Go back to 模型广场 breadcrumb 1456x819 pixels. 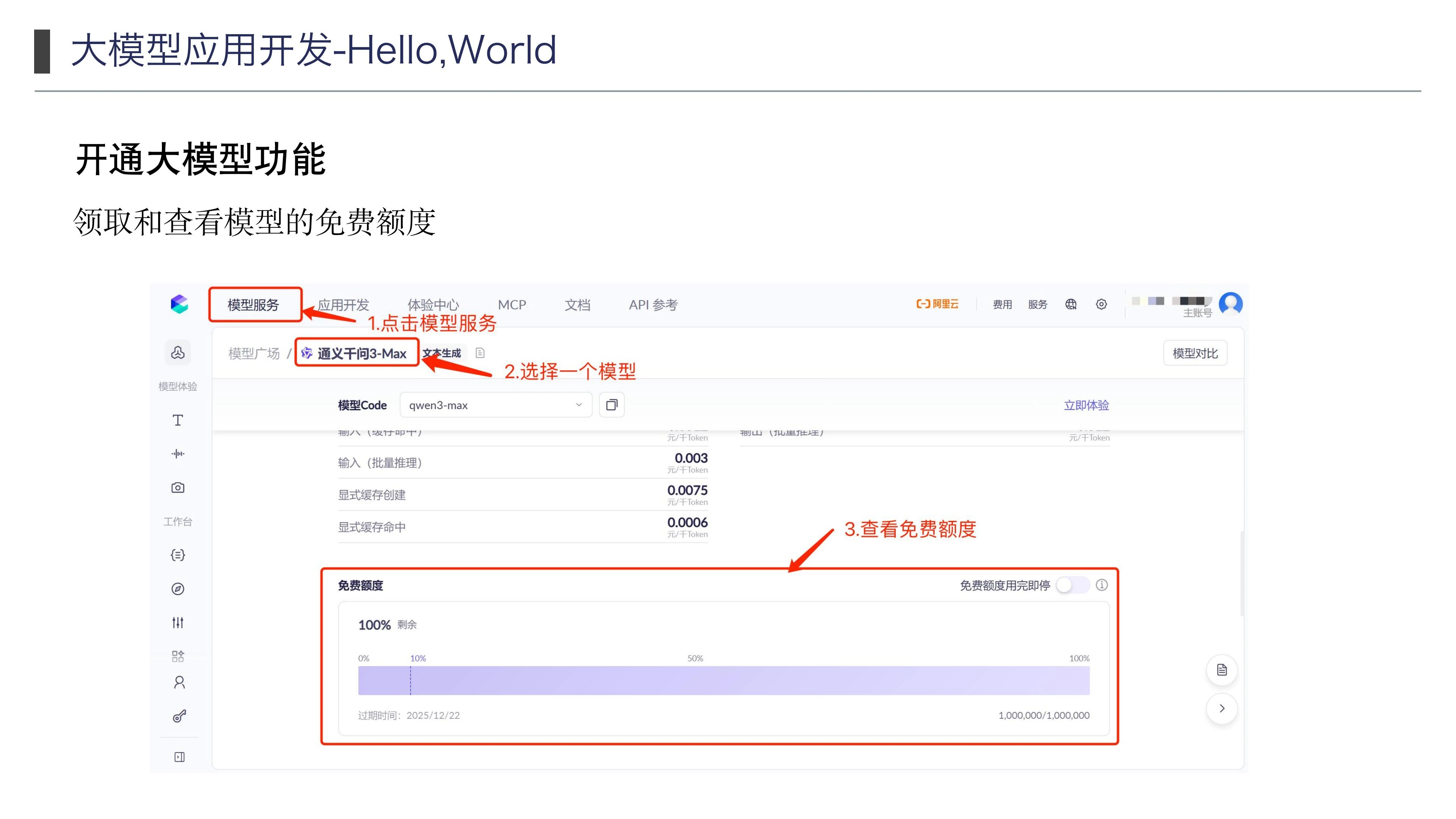[x=254, y=354]
